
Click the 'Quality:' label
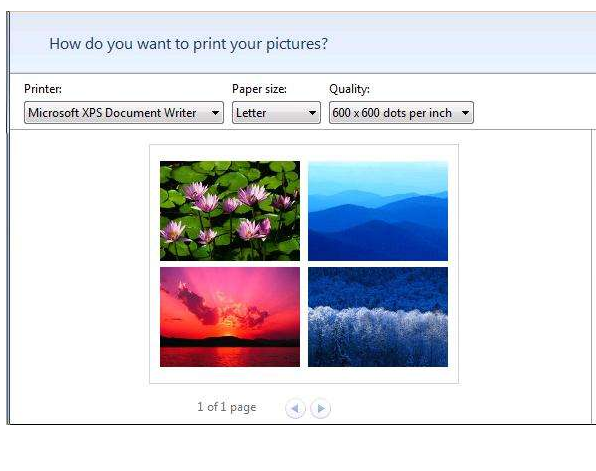[349, 89]
